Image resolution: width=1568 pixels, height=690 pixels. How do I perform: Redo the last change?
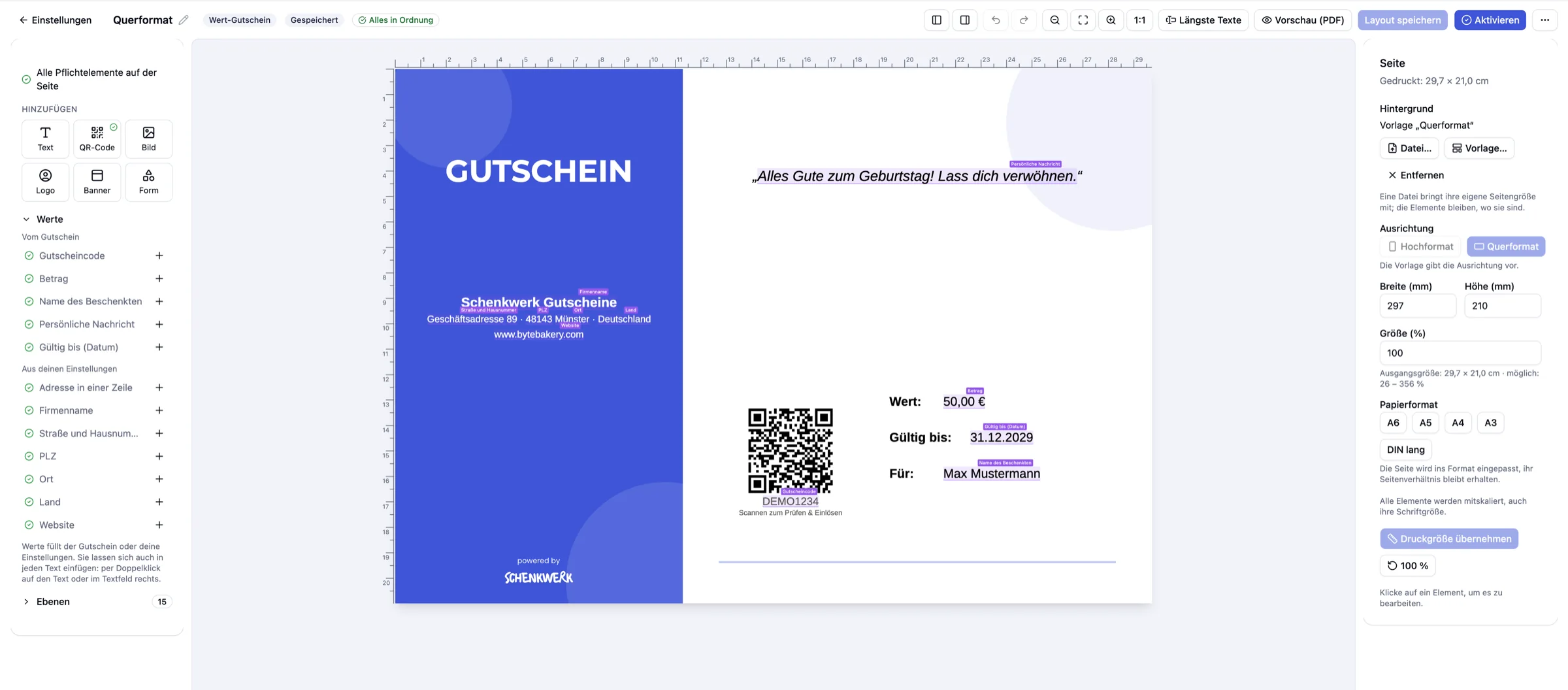(1024, 20)
